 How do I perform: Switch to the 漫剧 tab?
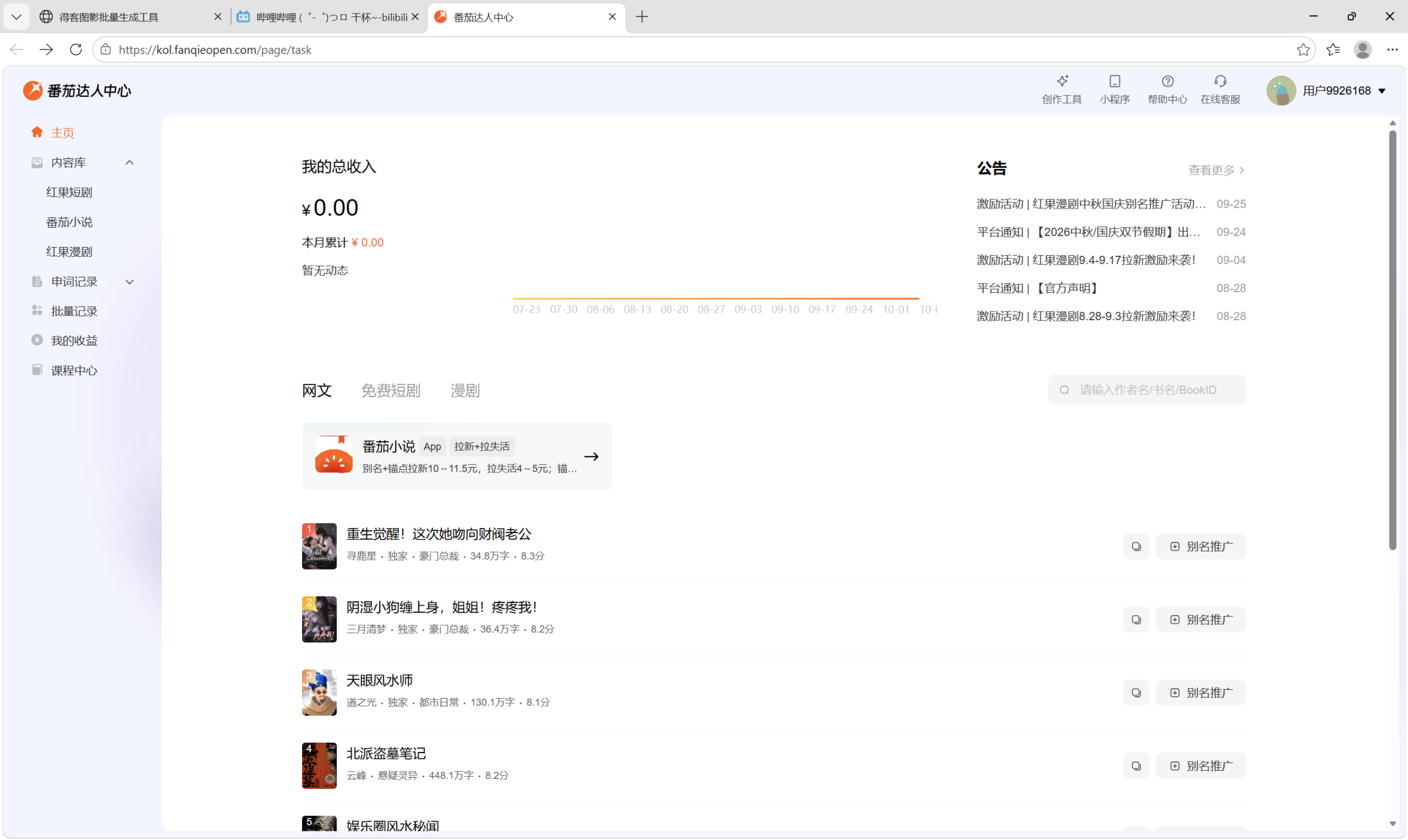pos(465,390)
